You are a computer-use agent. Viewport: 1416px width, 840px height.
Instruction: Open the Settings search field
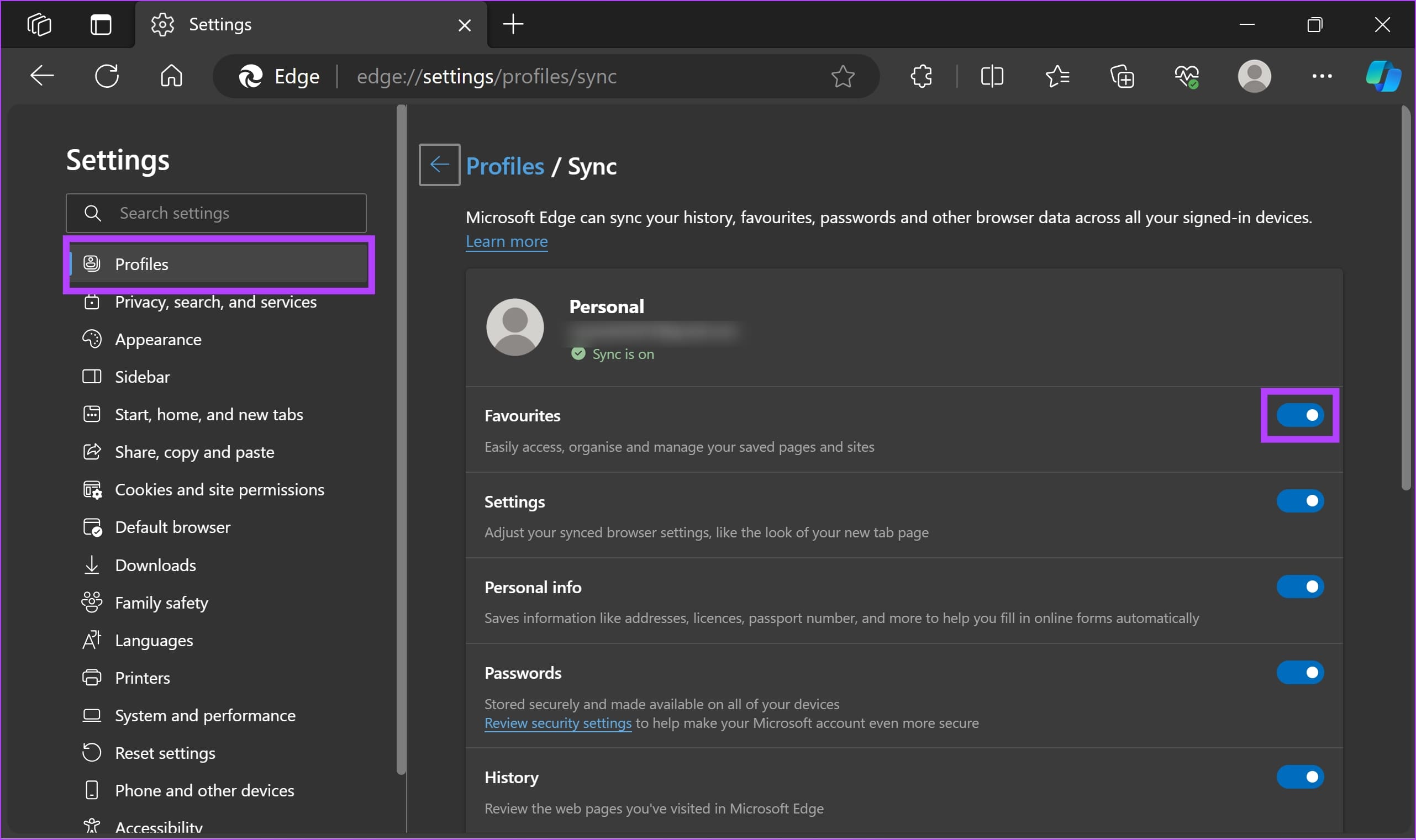(215, 213)
